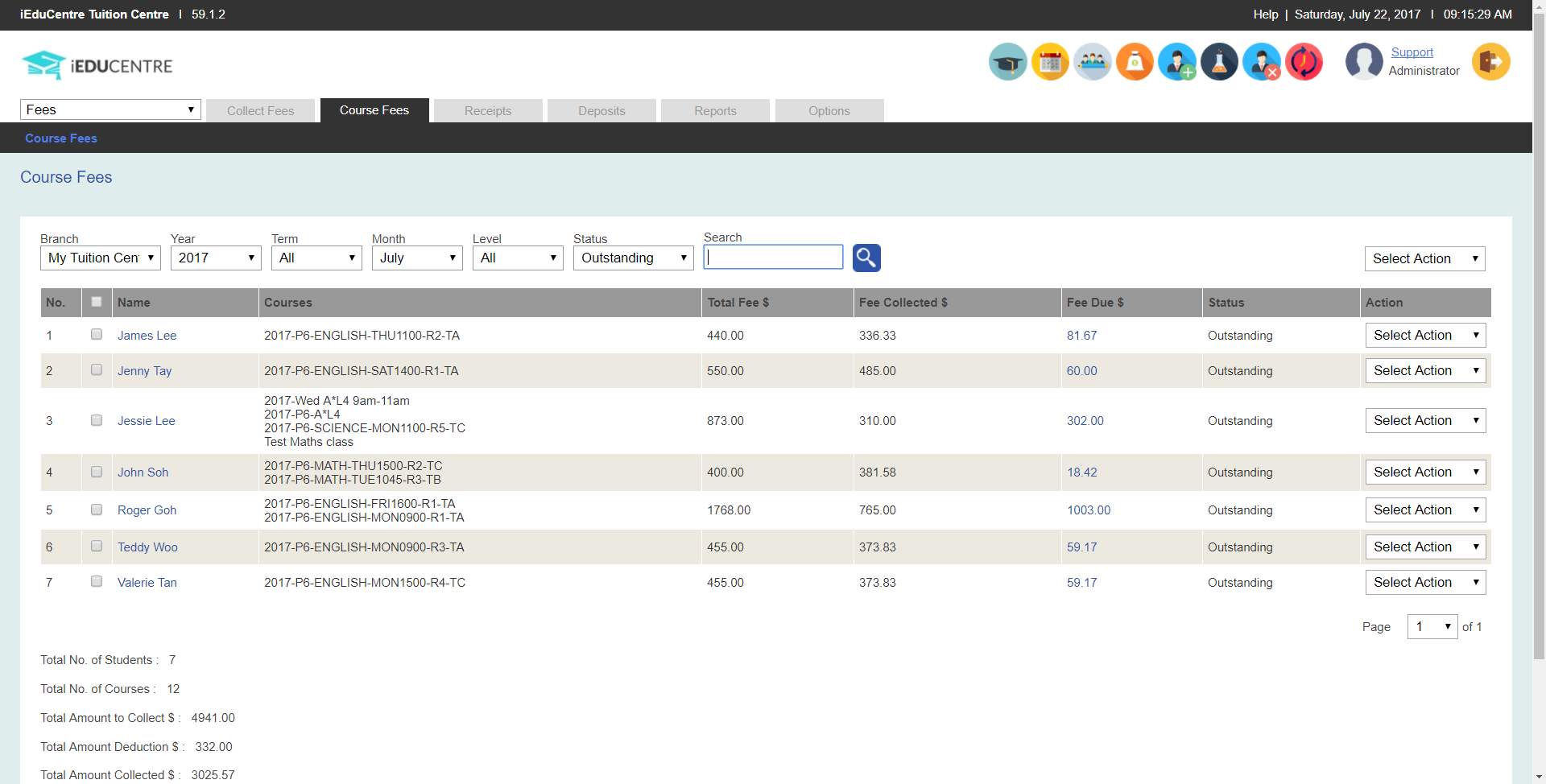The image size is (1546, 784).
Task: Click the add person icon
Action: (1177, 62)
